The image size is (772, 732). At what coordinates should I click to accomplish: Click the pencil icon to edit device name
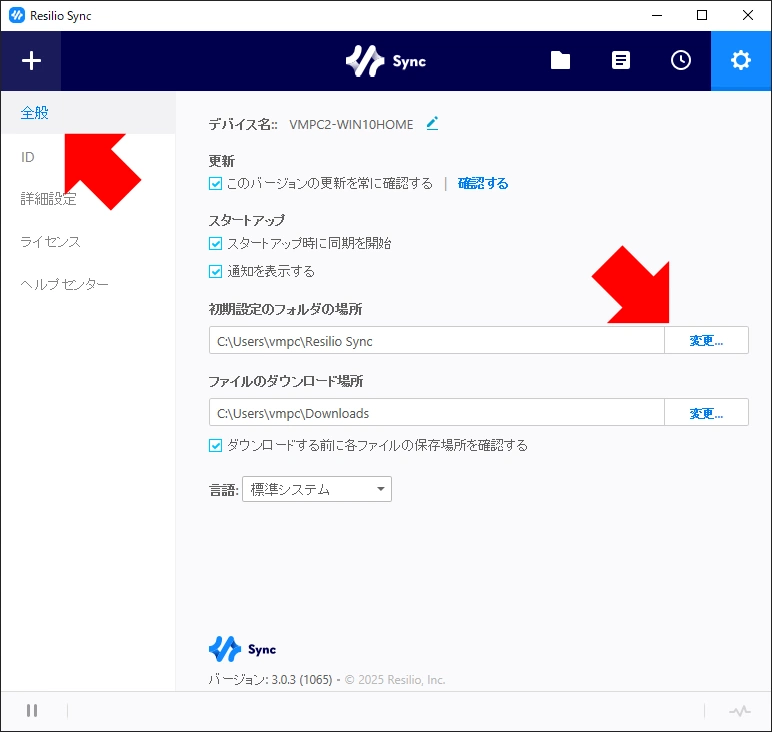[432, 124]
